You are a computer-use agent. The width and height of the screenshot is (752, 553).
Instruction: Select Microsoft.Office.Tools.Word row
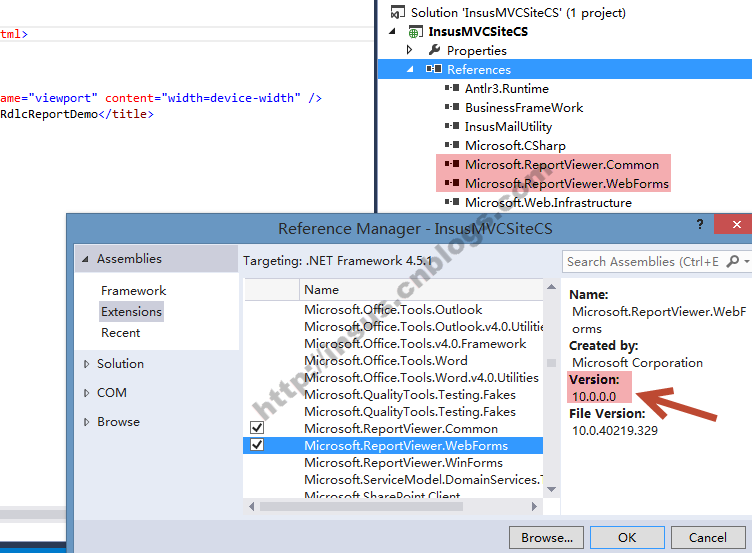click(x=393, y=361)
